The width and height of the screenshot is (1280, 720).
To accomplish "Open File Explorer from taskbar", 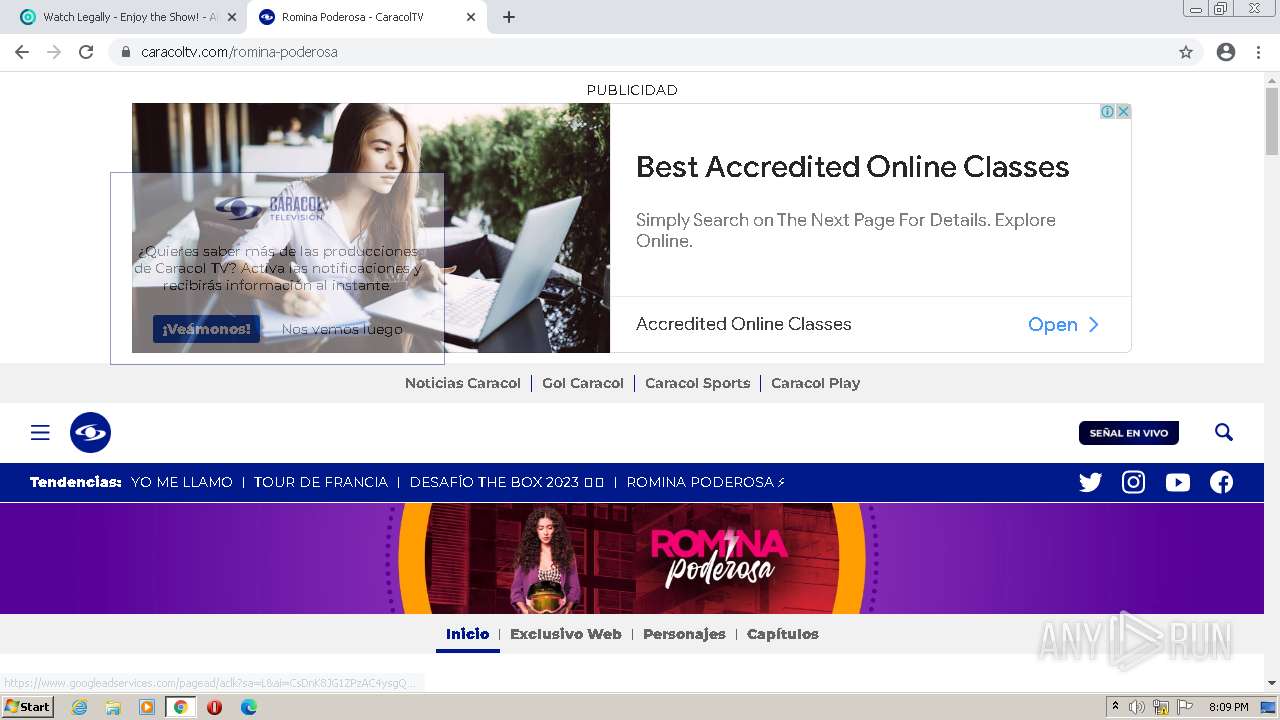I will [113, 707].
